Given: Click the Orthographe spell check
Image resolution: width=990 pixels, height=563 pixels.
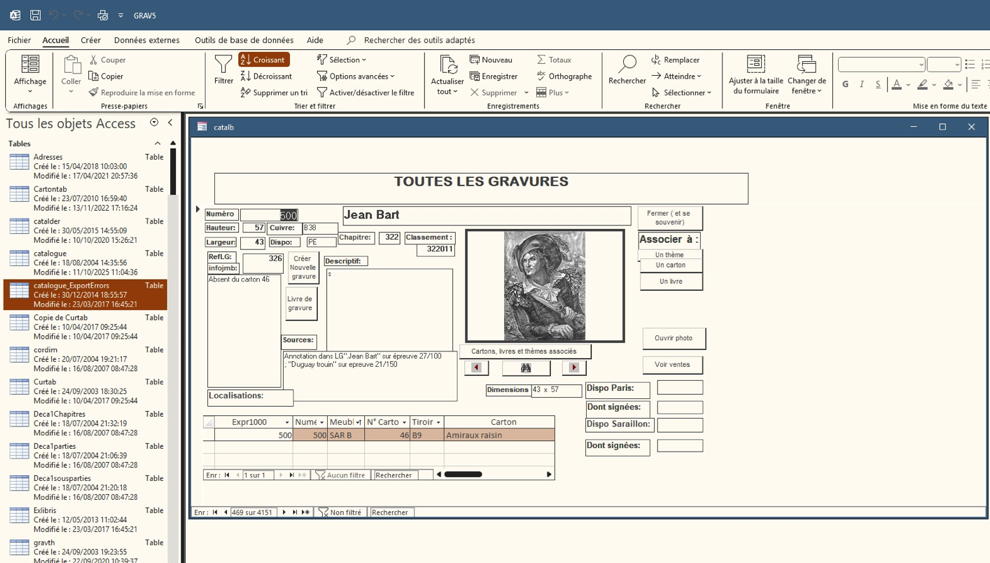Looking at the screenshot, I should (x=564, y=76).
